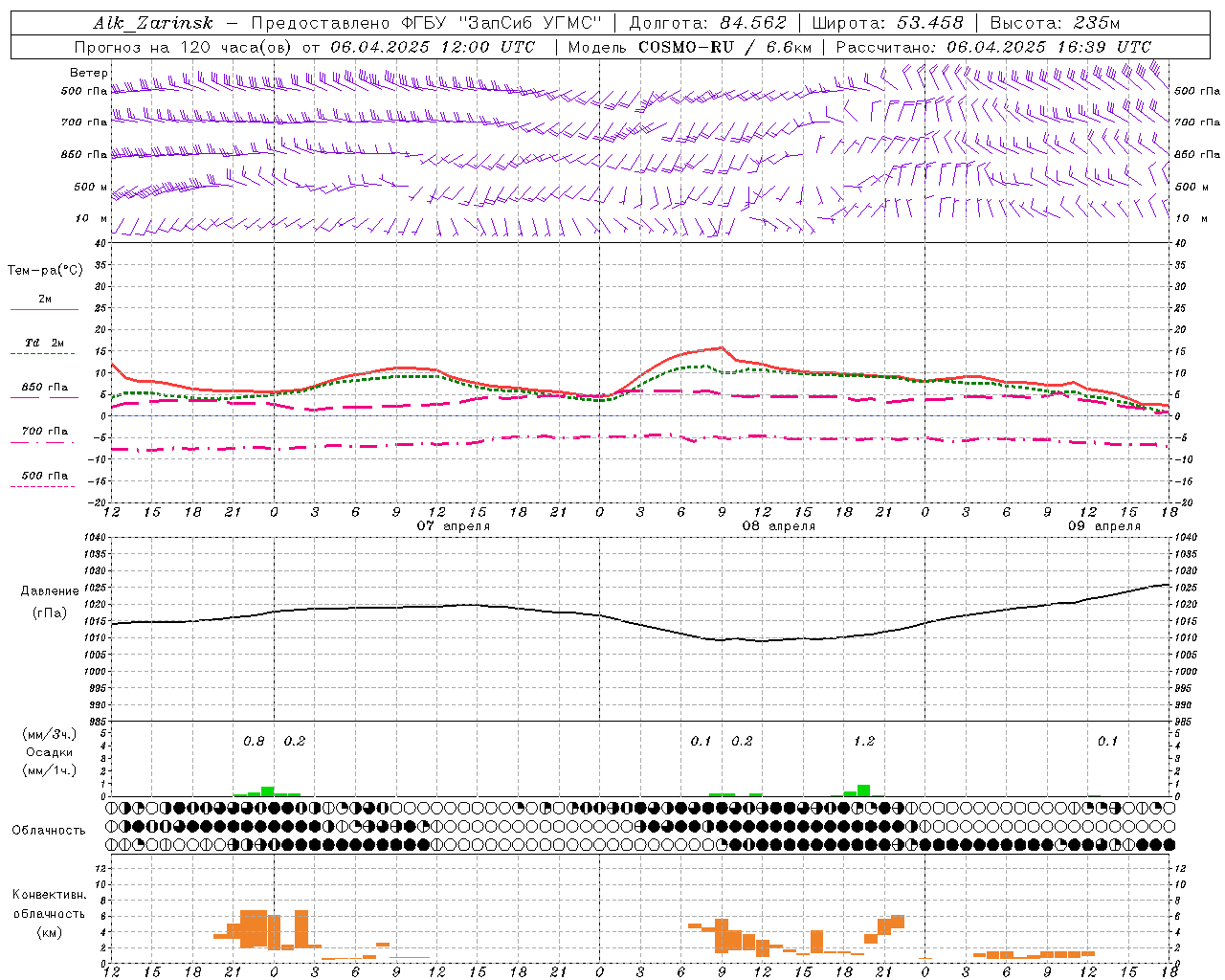Select the computed time 06.04.2025 16:39 UTC

click(x=1049, y=47)
